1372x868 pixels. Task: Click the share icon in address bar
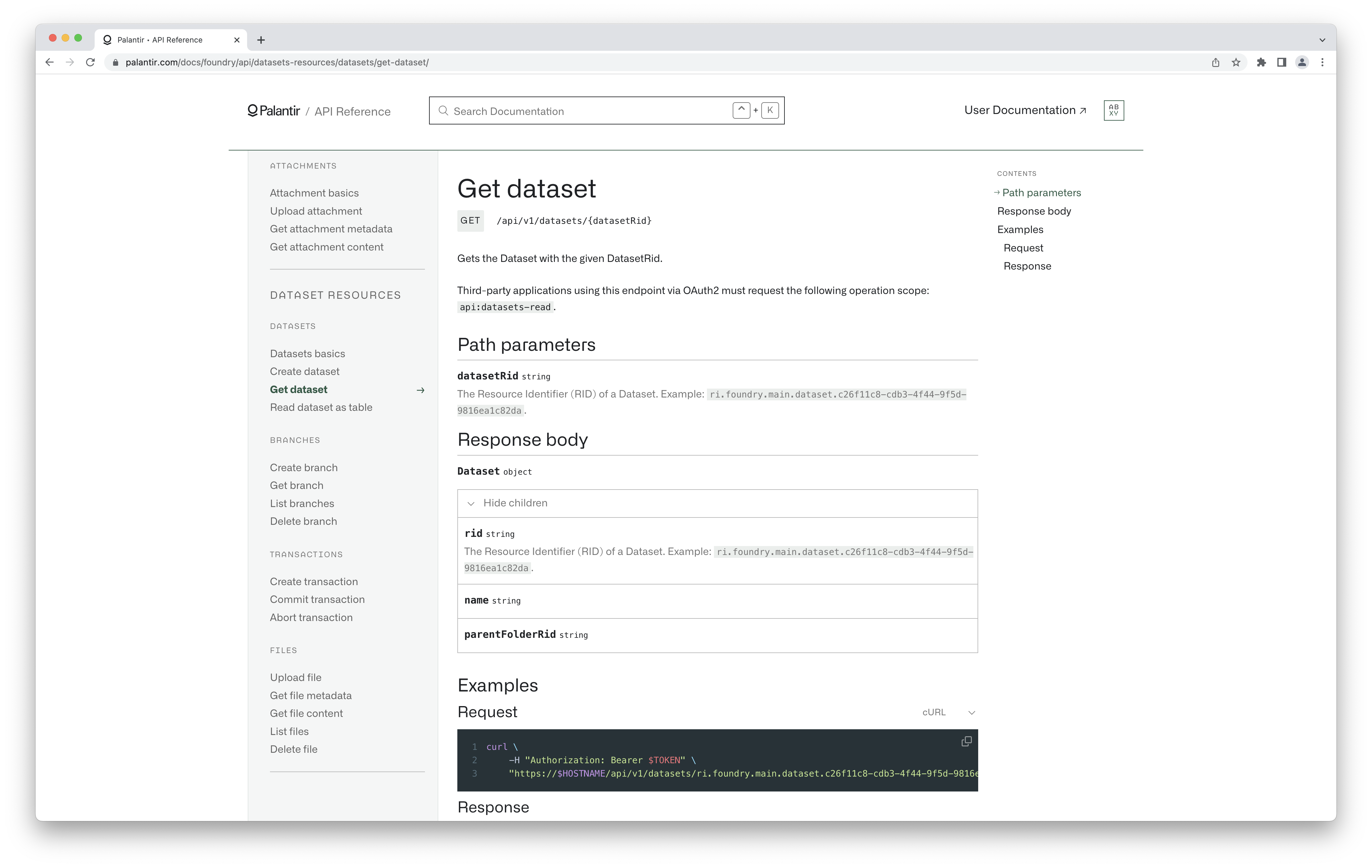1215,62
